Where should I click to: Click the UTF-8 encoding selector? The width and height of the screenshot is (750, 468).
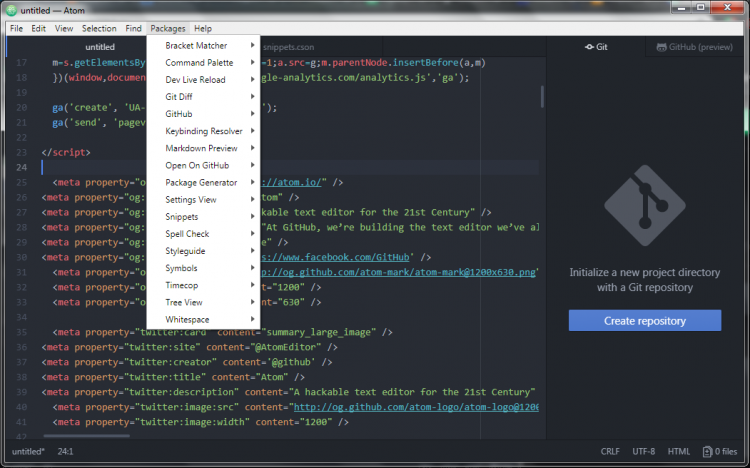[x=643, y=451]
